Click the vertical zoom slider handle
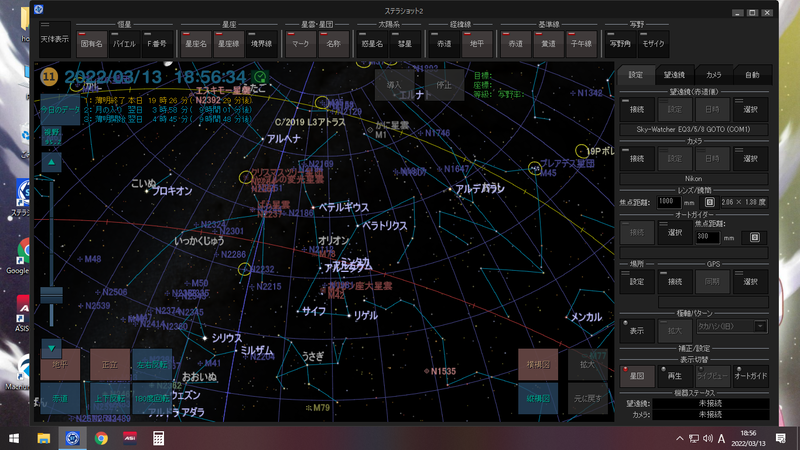800x450 pixels. tap(52, 295)
